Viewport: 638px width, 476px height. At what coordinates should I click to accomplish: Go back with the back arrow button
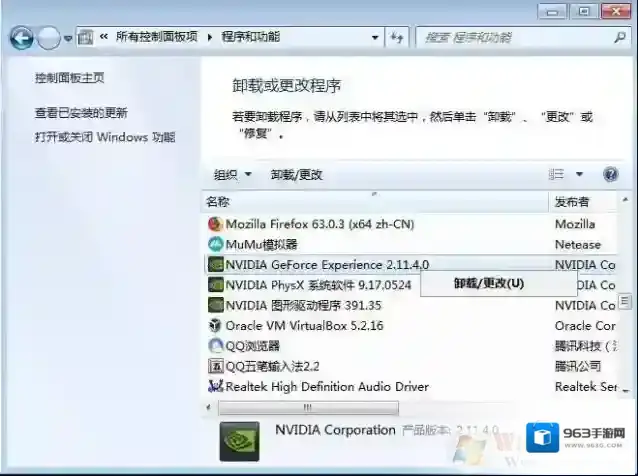(x=21, y=38)
